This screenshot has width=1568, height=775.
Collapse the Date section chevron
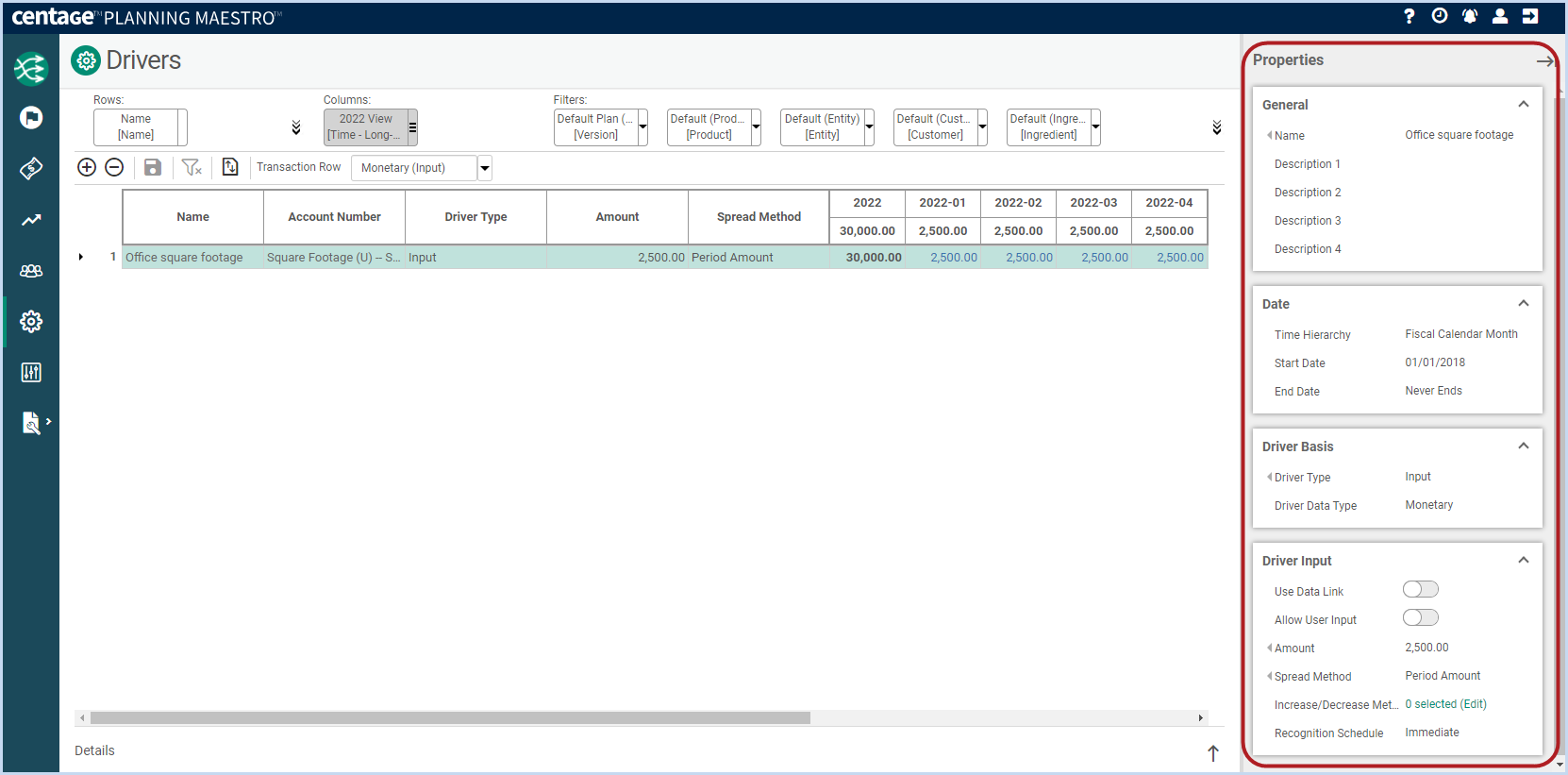point(1523,304)
